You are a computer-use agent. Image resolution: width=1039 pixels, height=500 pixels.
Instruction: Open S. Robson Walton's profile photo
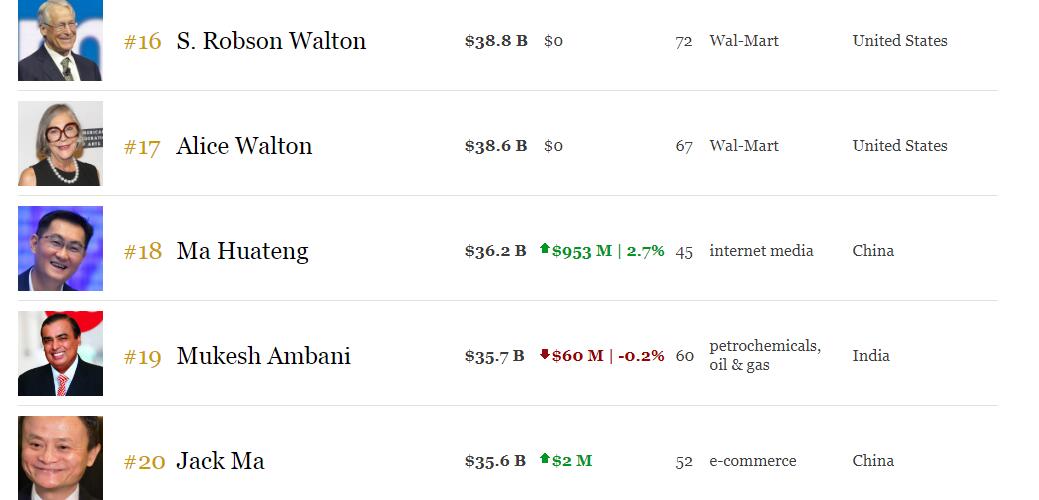(60, 40)
